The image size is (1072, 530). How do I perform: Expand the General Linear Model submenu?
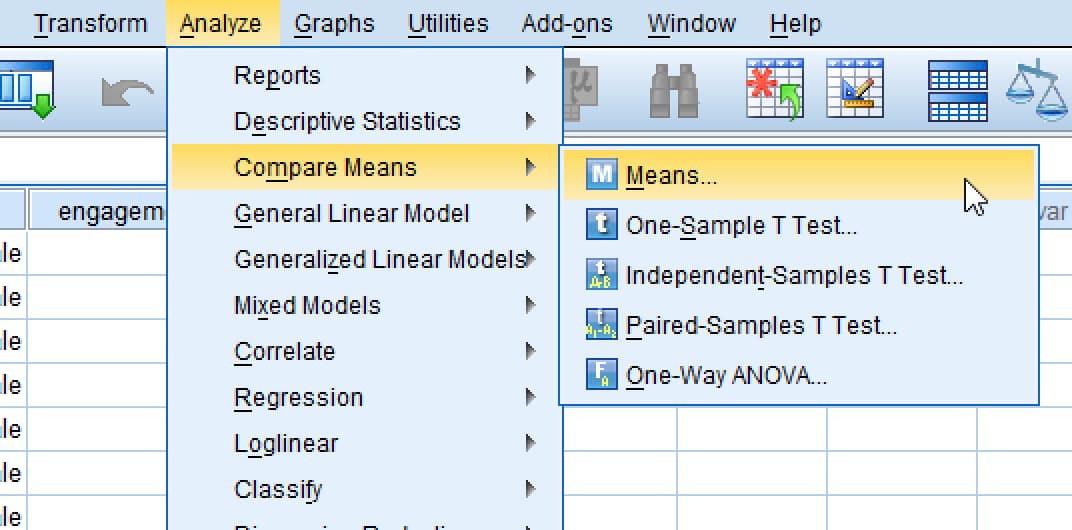(x=366, y=214)
